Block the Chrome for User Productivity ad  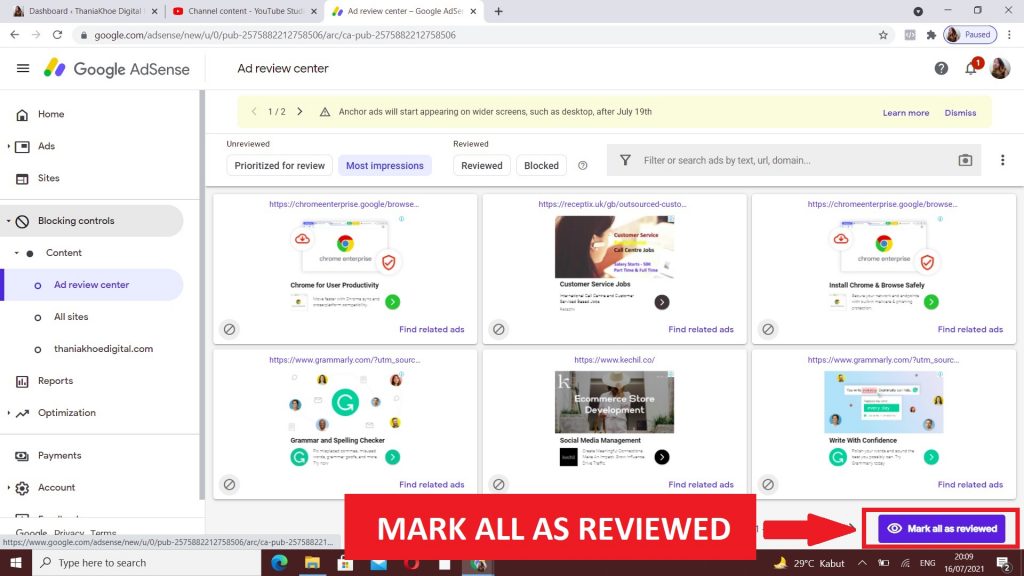coord(229,328)
